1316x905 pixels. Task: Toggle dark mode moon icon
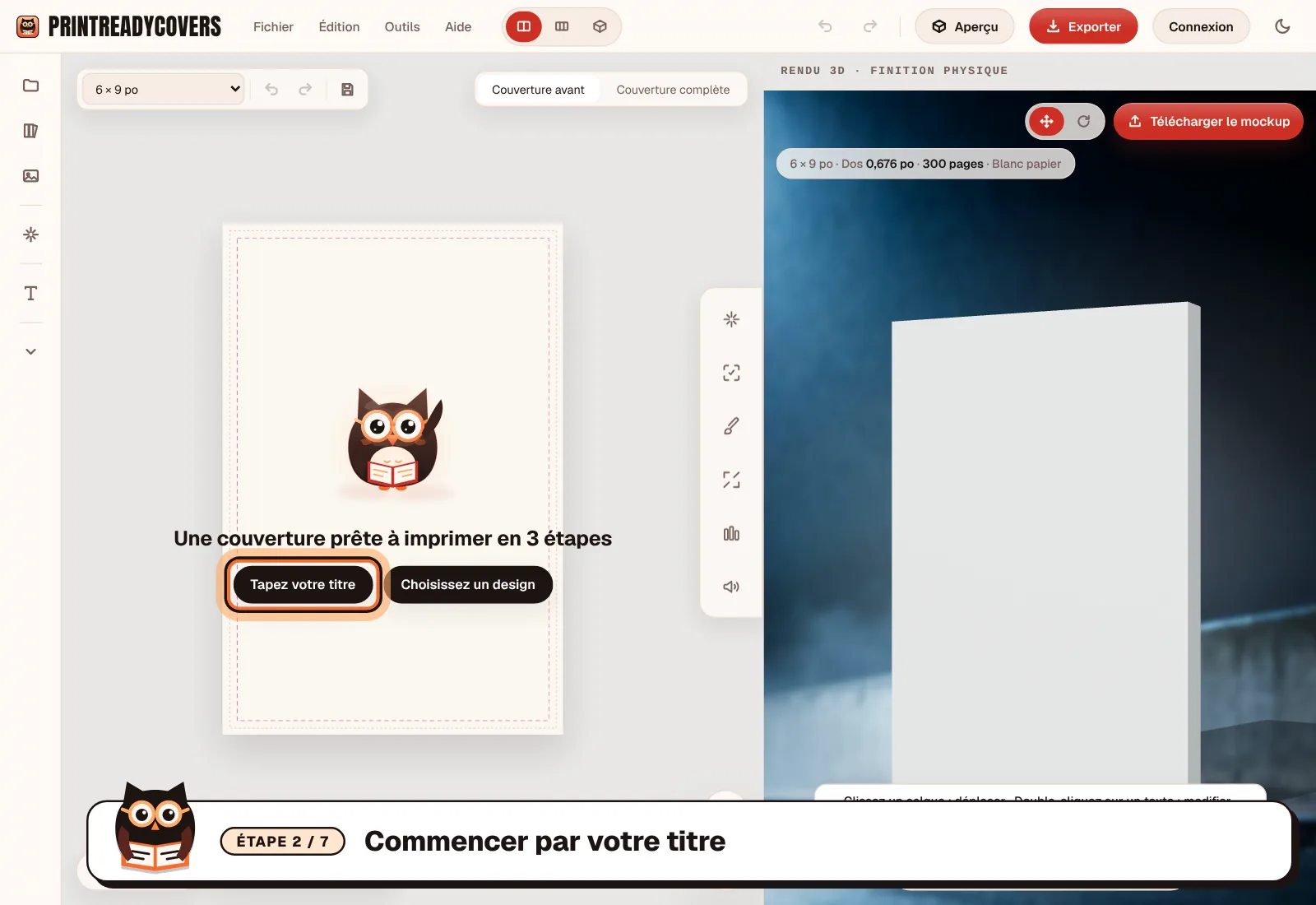point(1282,26)
